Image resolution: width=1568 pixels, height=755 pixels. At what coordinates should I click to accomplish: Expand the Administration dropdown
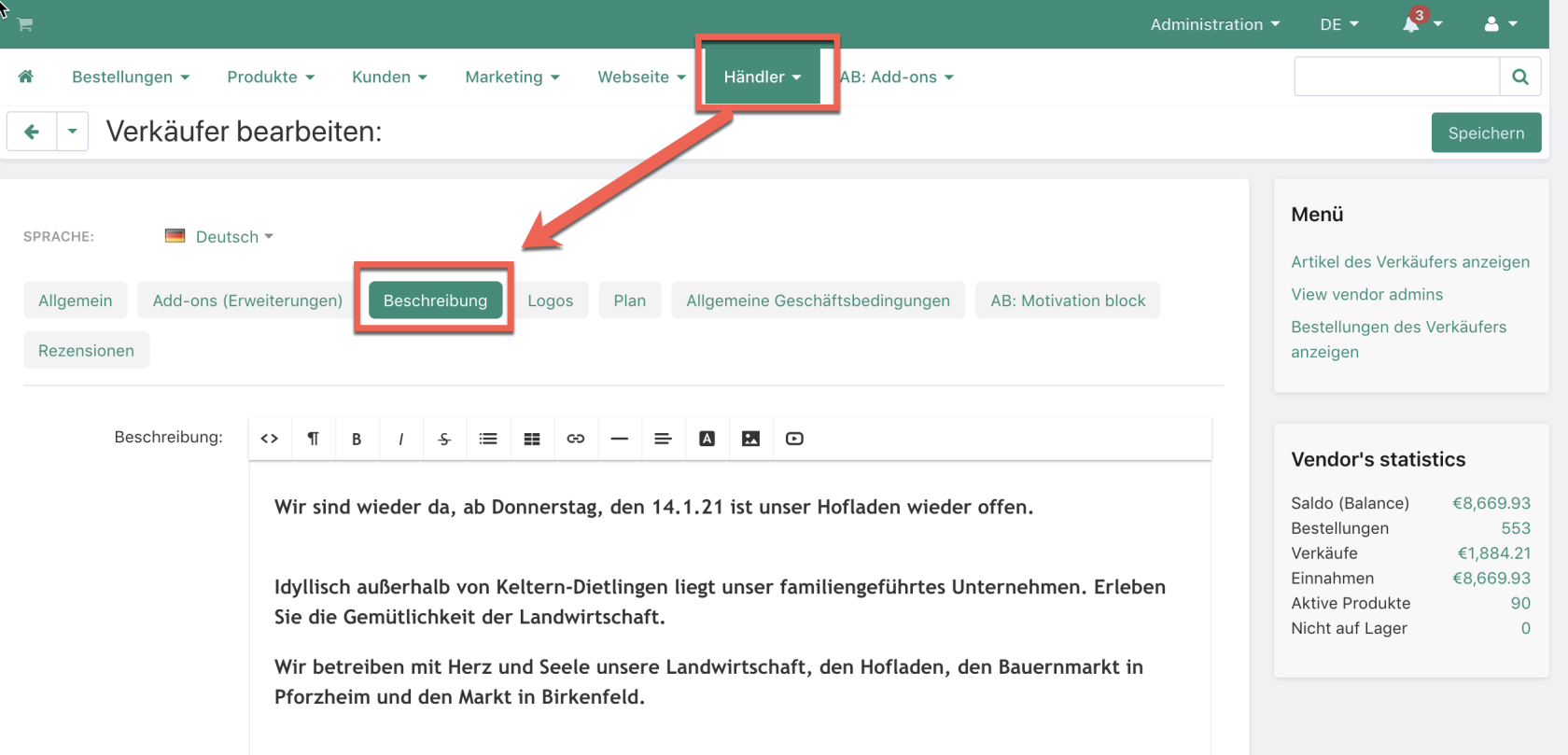point(1214,24)
